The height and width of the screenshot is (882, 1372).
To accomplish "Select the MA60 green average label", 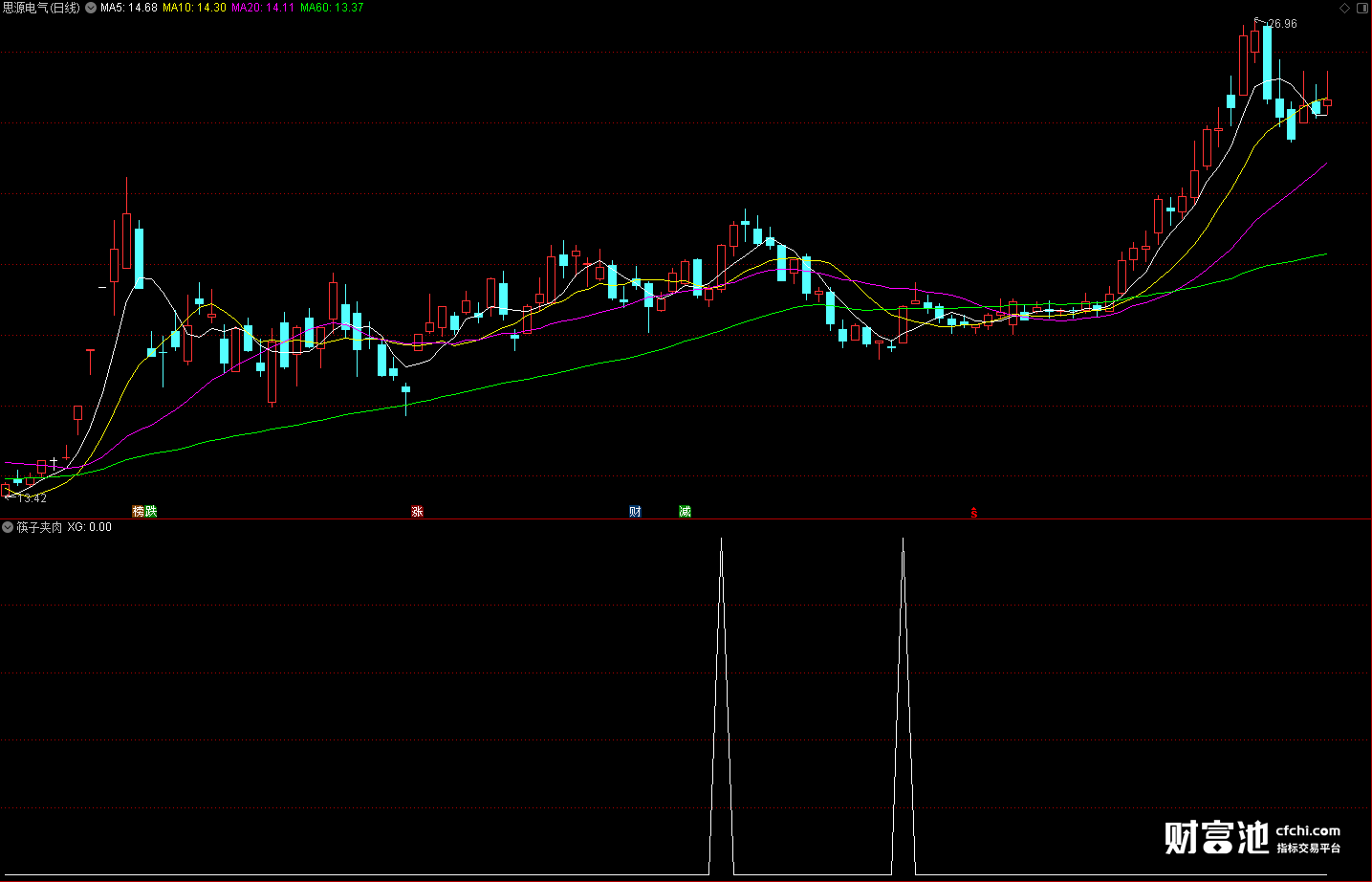I will click(x=332, y=8).
